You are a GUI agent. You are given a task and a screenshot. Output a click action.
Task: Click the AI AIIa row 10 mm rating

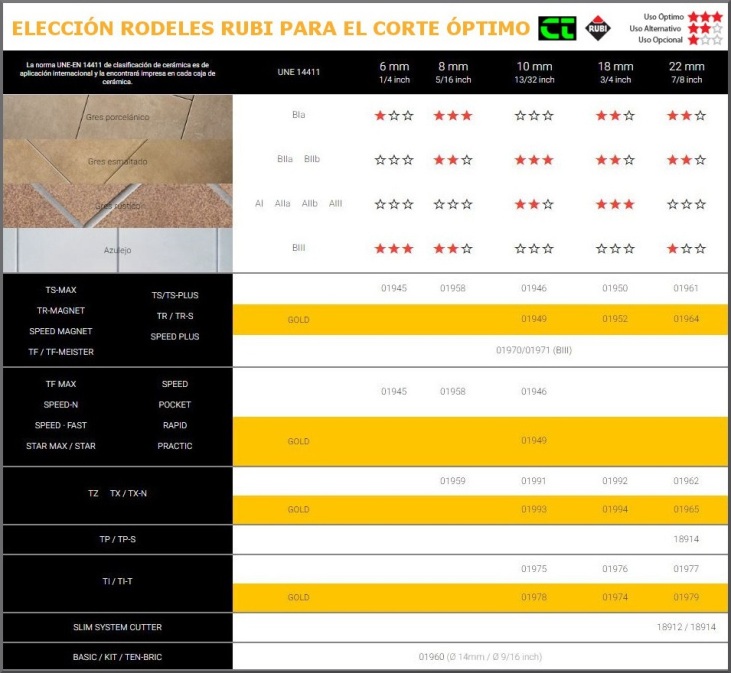coord(534,204)
